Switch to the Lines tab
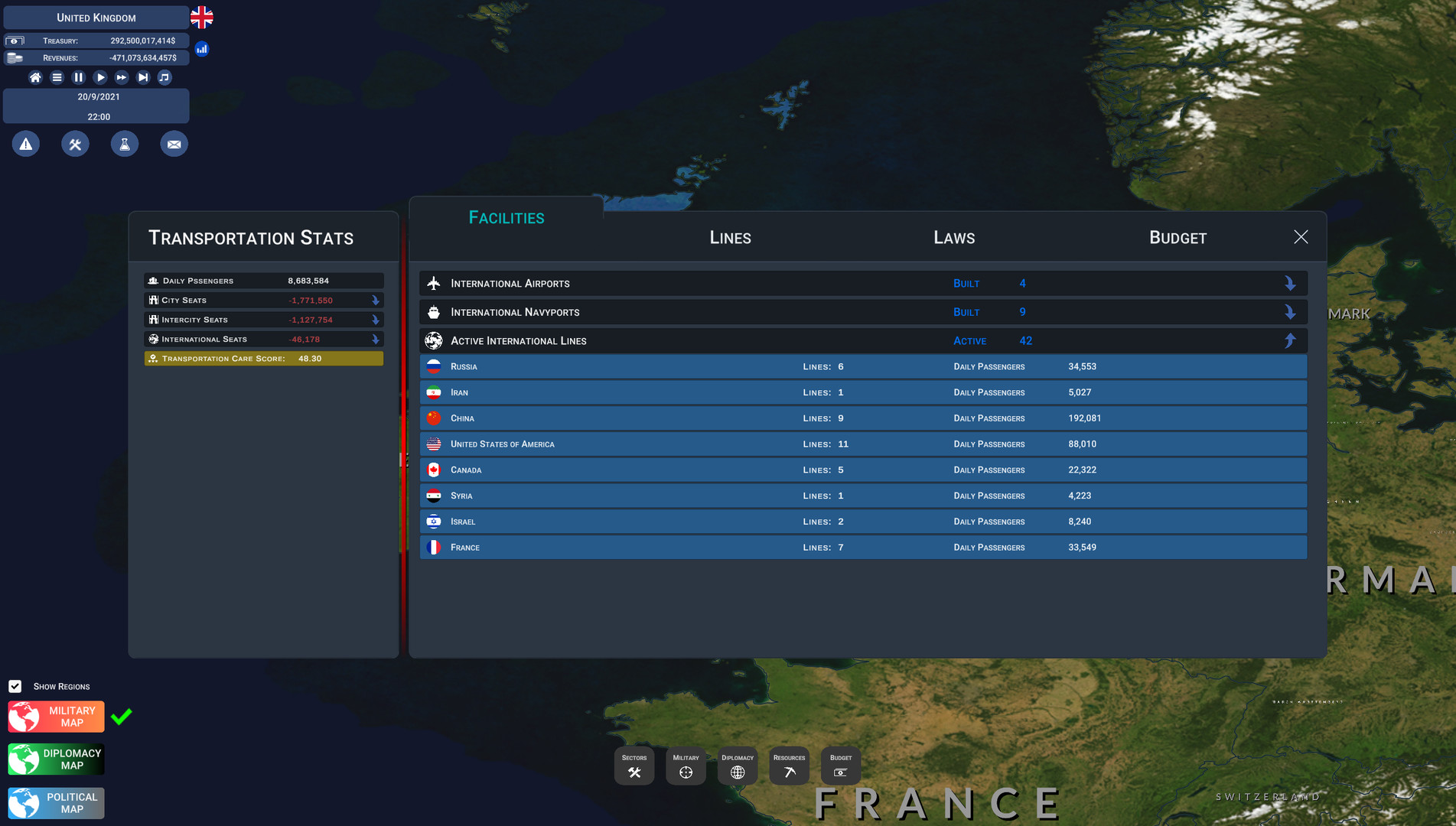Image resolution: width=1456 pixels, height=826 pixels. [730, 238]
